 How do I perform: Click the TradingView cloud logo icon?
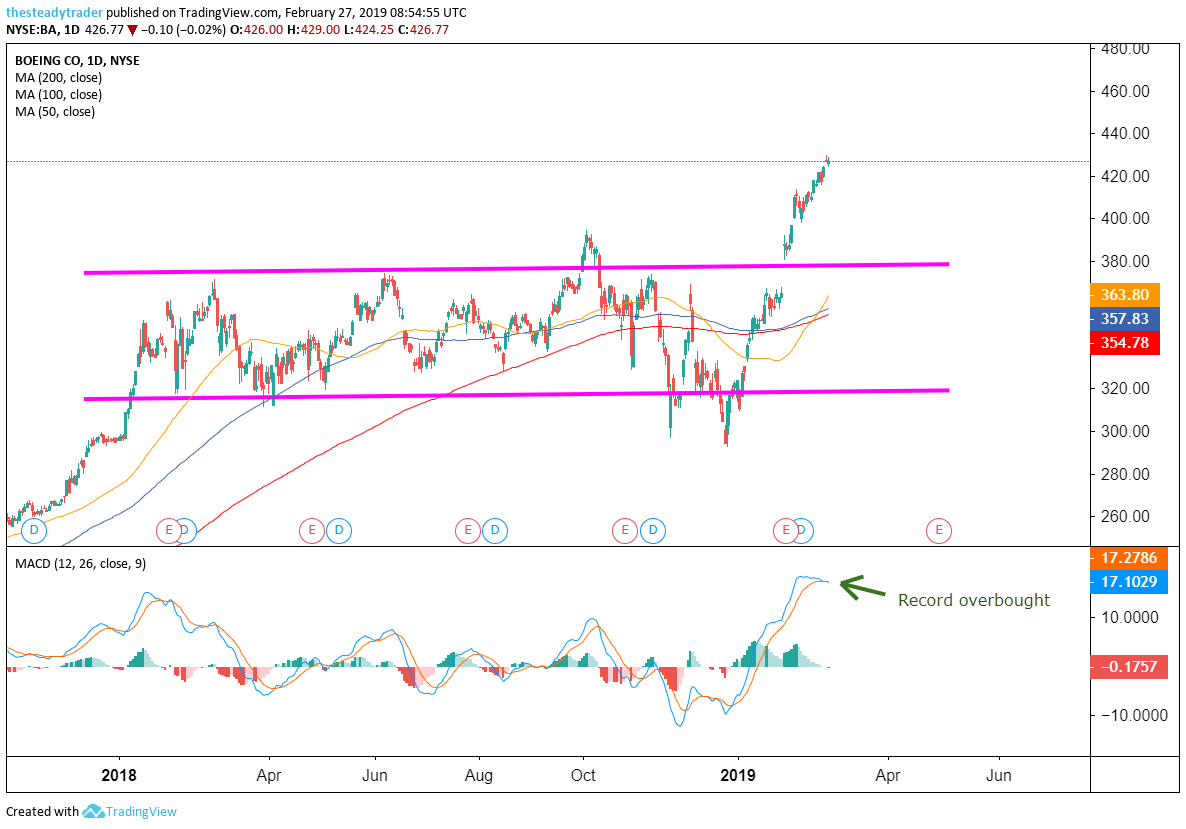click(93, 812)
